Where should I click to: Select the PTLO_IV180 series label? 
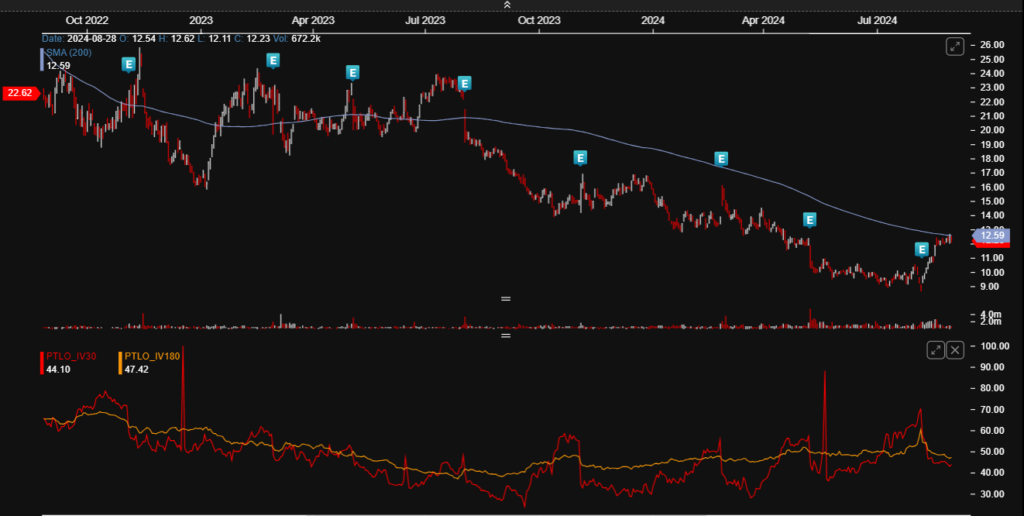point(152,356)
